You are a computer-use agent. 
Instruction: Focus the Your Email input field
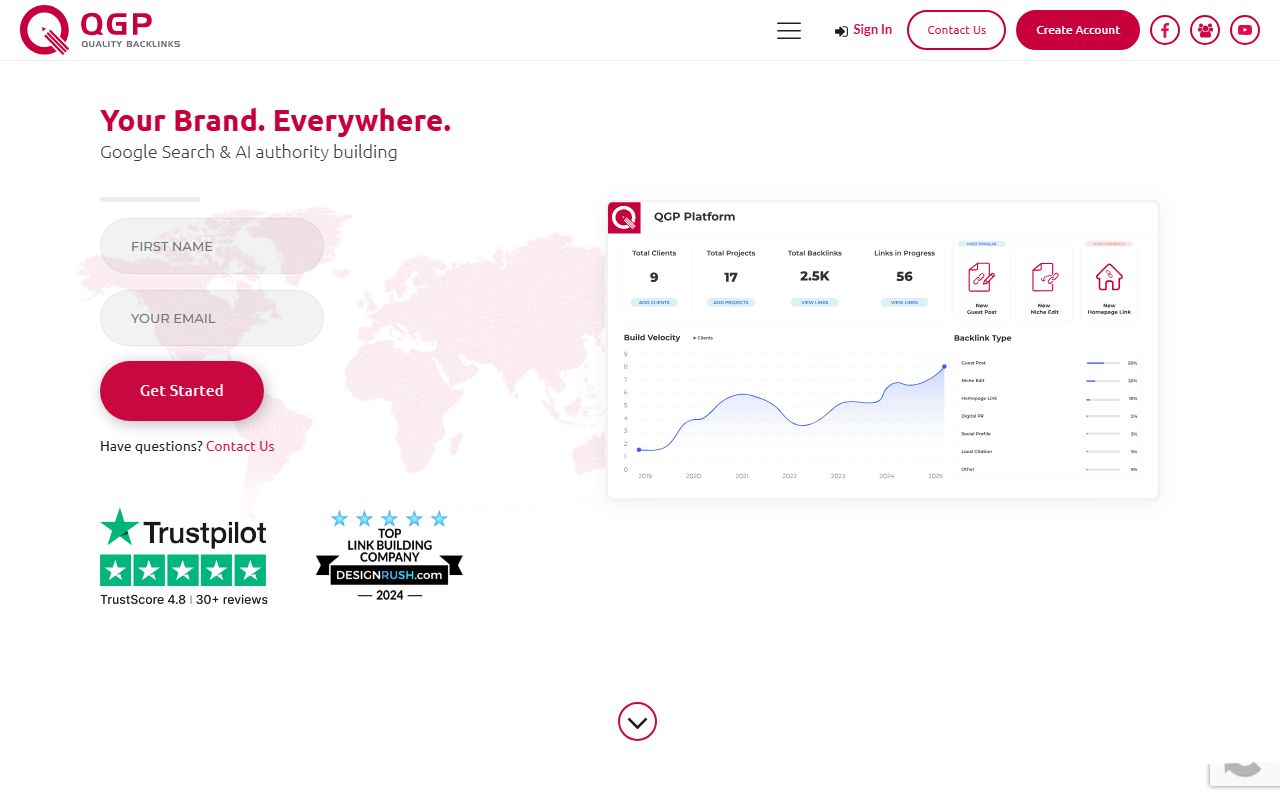[x=212, y=318]
